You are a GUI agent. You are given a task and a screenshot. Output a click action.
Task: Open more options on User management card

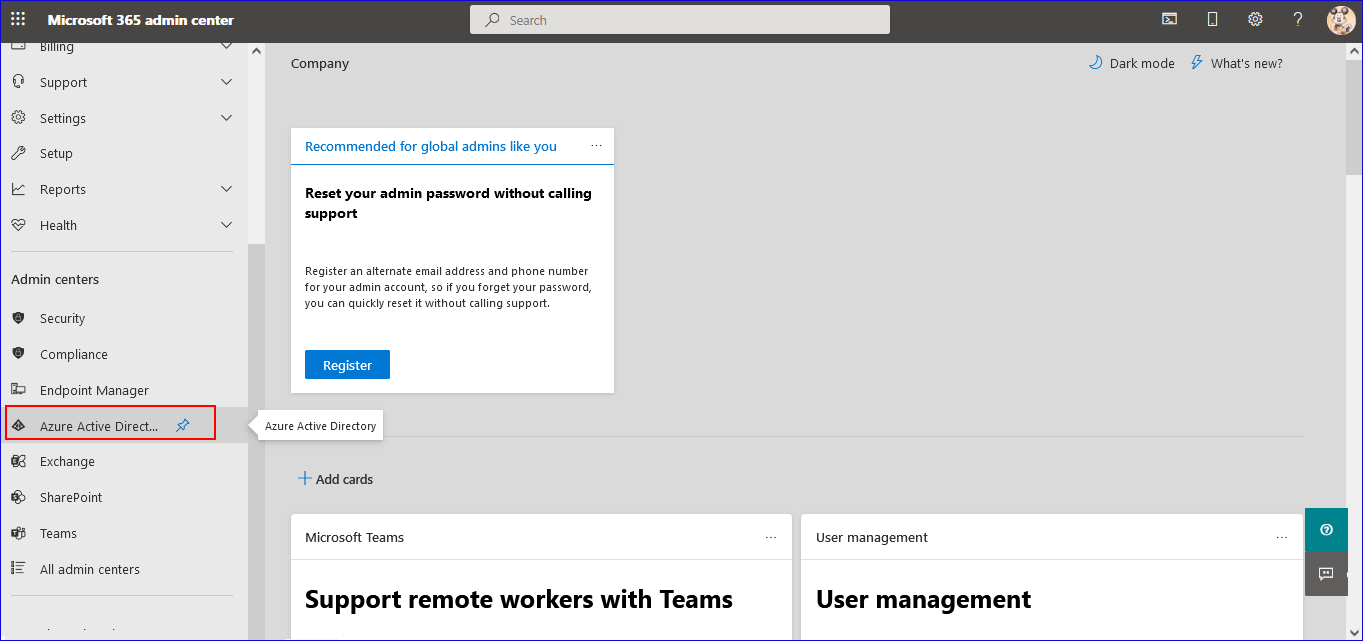point(1282,537)
